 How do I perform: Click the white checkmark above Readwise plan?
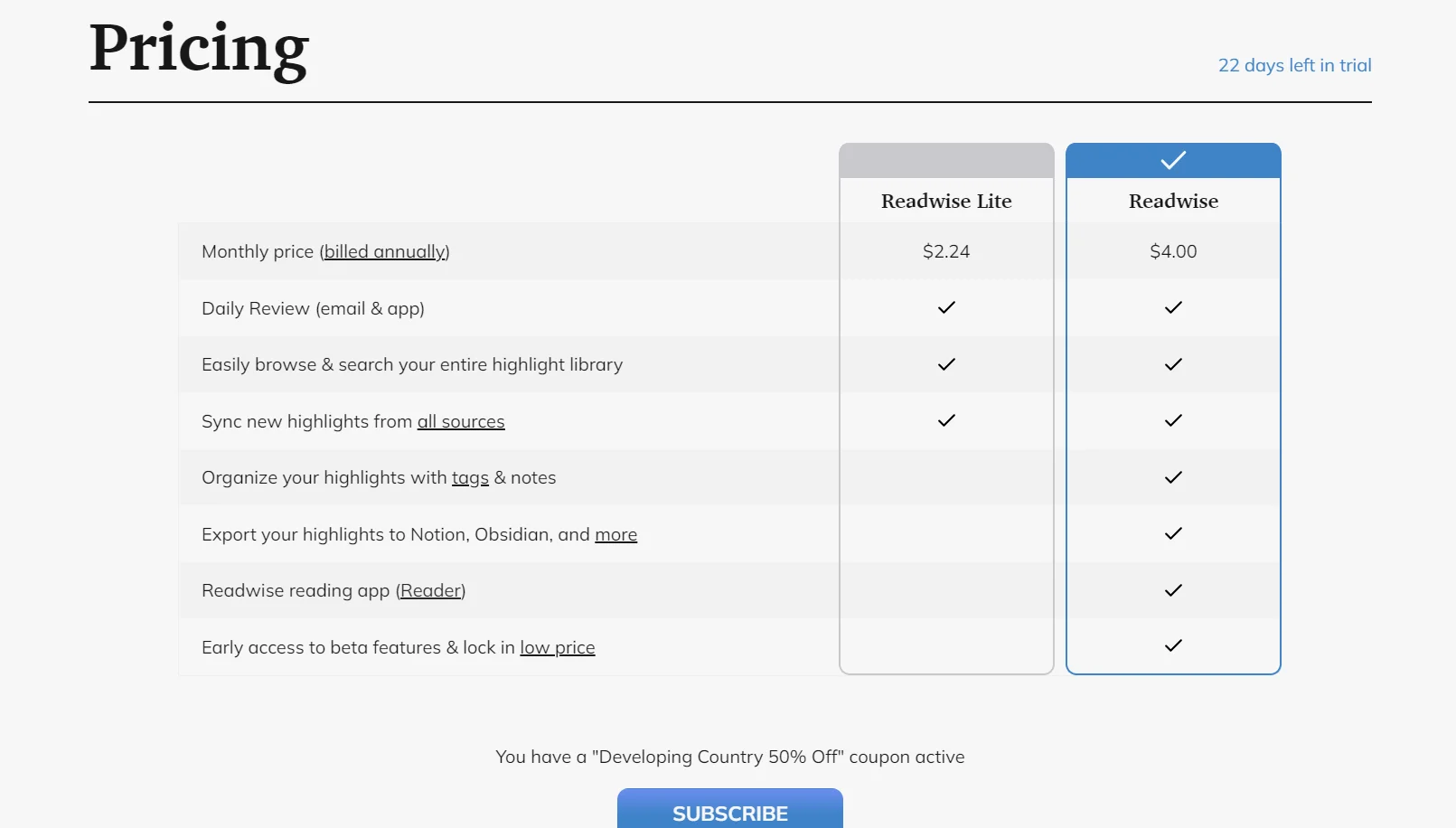(1173, 161)
